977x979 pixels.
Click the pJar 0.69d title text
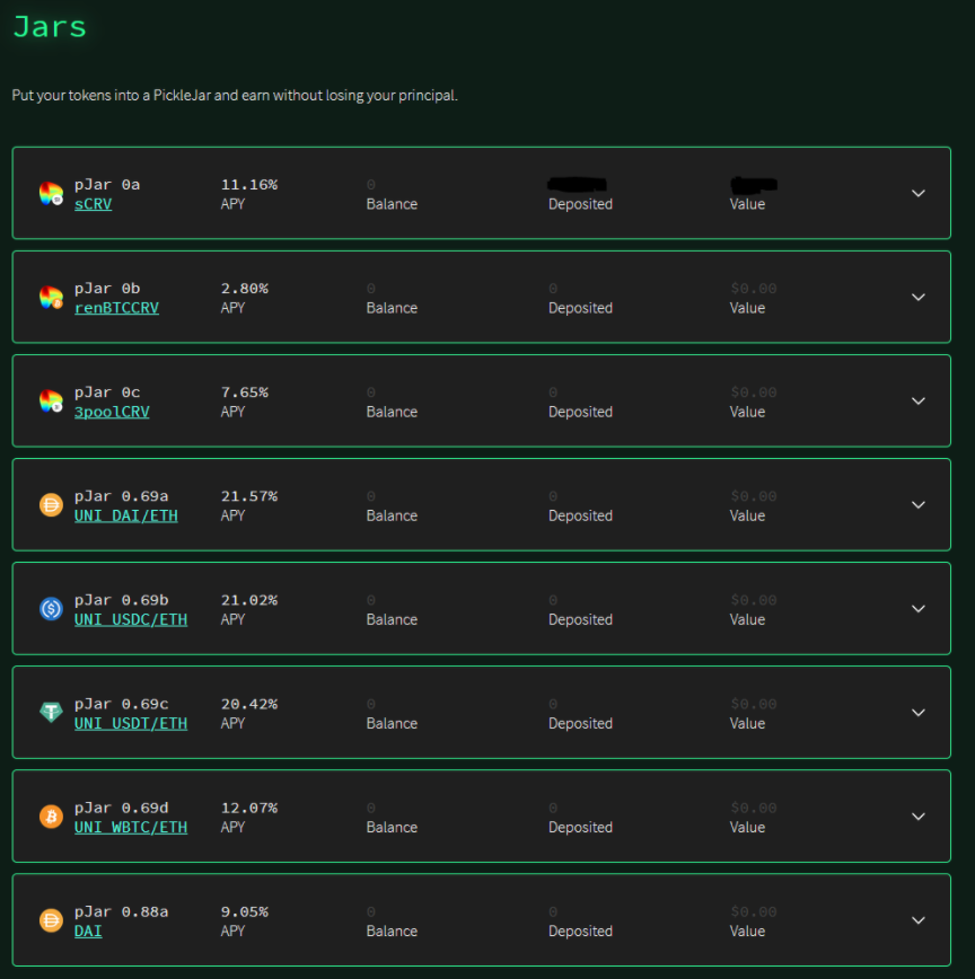coord(121,808)
